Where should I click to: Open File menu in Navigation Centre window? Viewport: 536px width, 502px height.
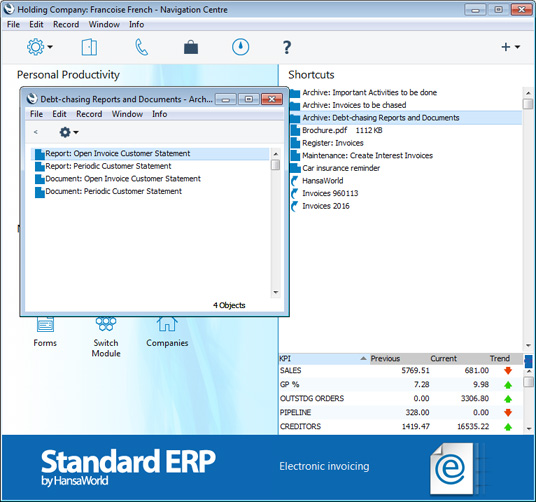tap(13, 25)
